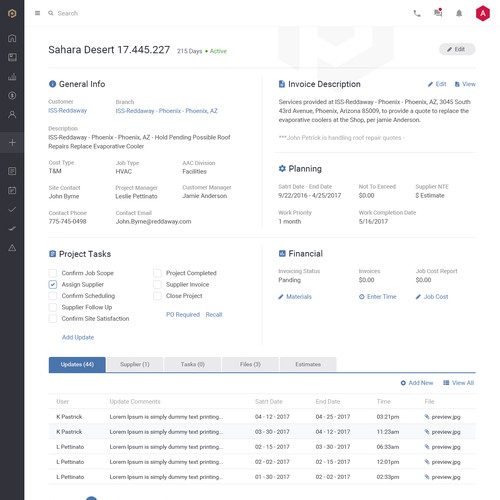Open the dollar billing icon in sidebar
The image size is (500, 500).
tap(12, 96)
